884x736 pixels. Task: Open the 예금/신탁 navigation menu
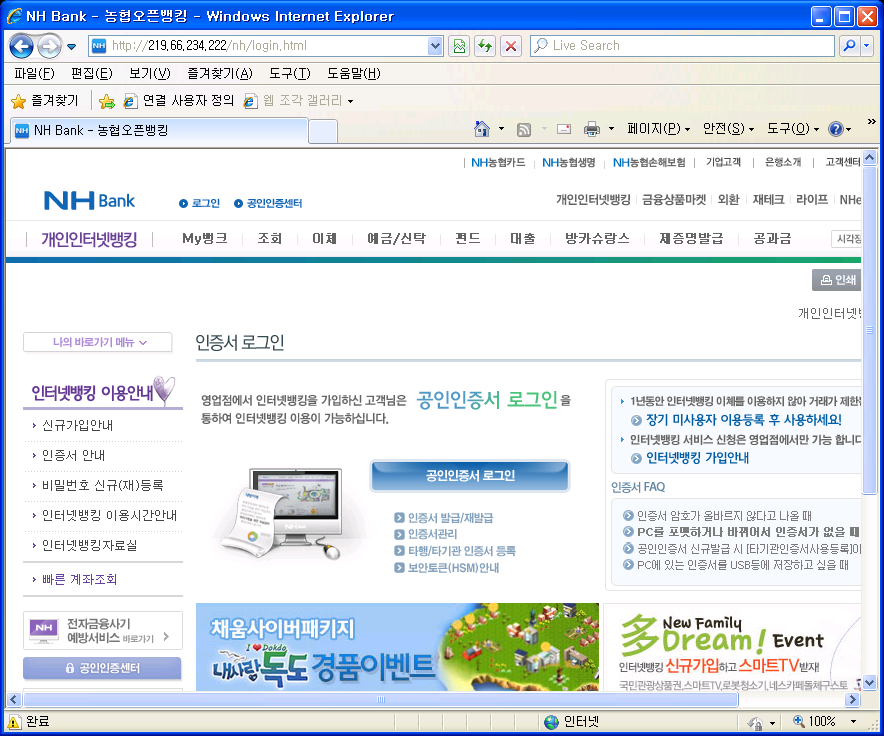[396, 239]
